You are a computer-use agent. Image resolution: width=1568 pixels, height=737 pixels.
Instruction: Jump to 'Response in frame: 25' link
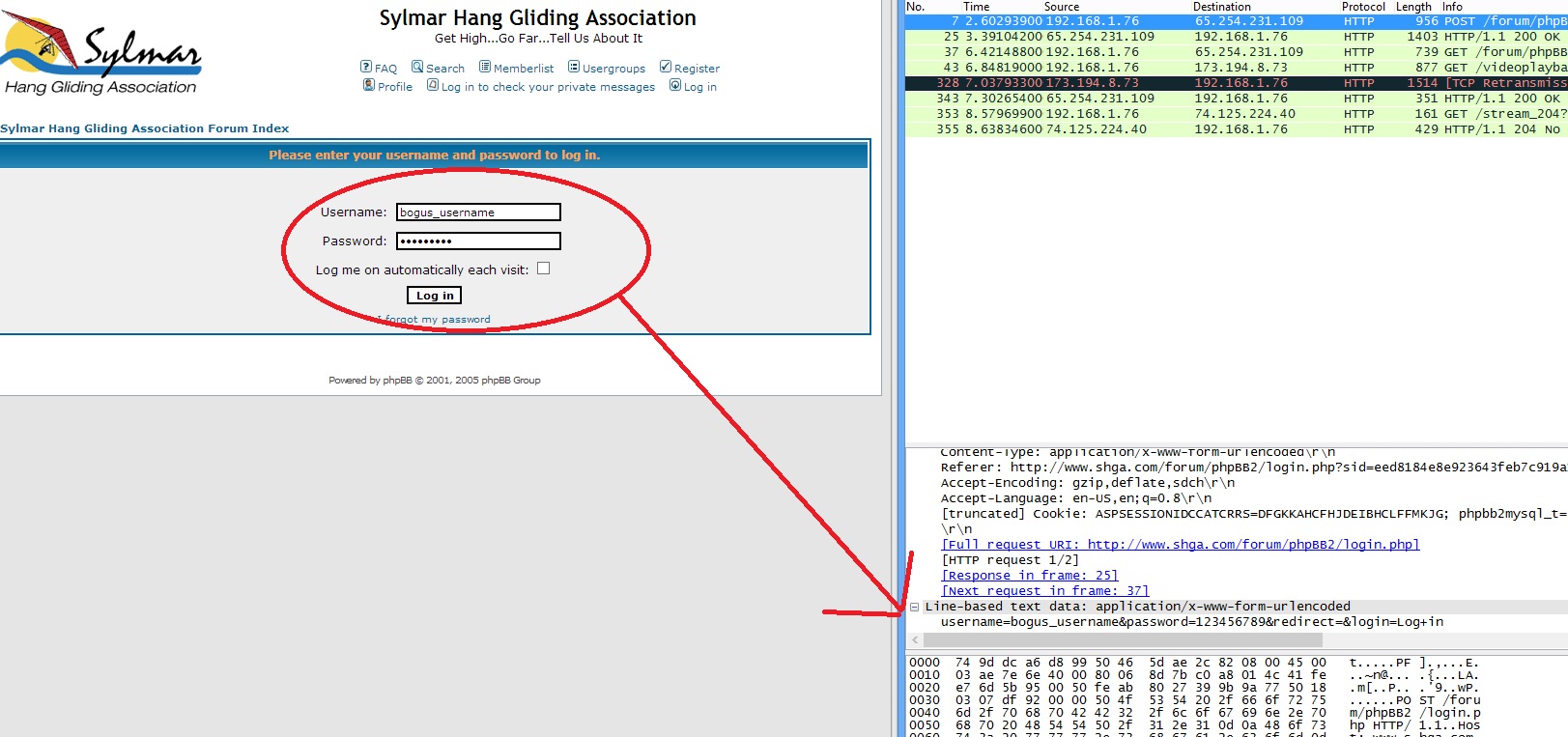tap(1030, 576)
